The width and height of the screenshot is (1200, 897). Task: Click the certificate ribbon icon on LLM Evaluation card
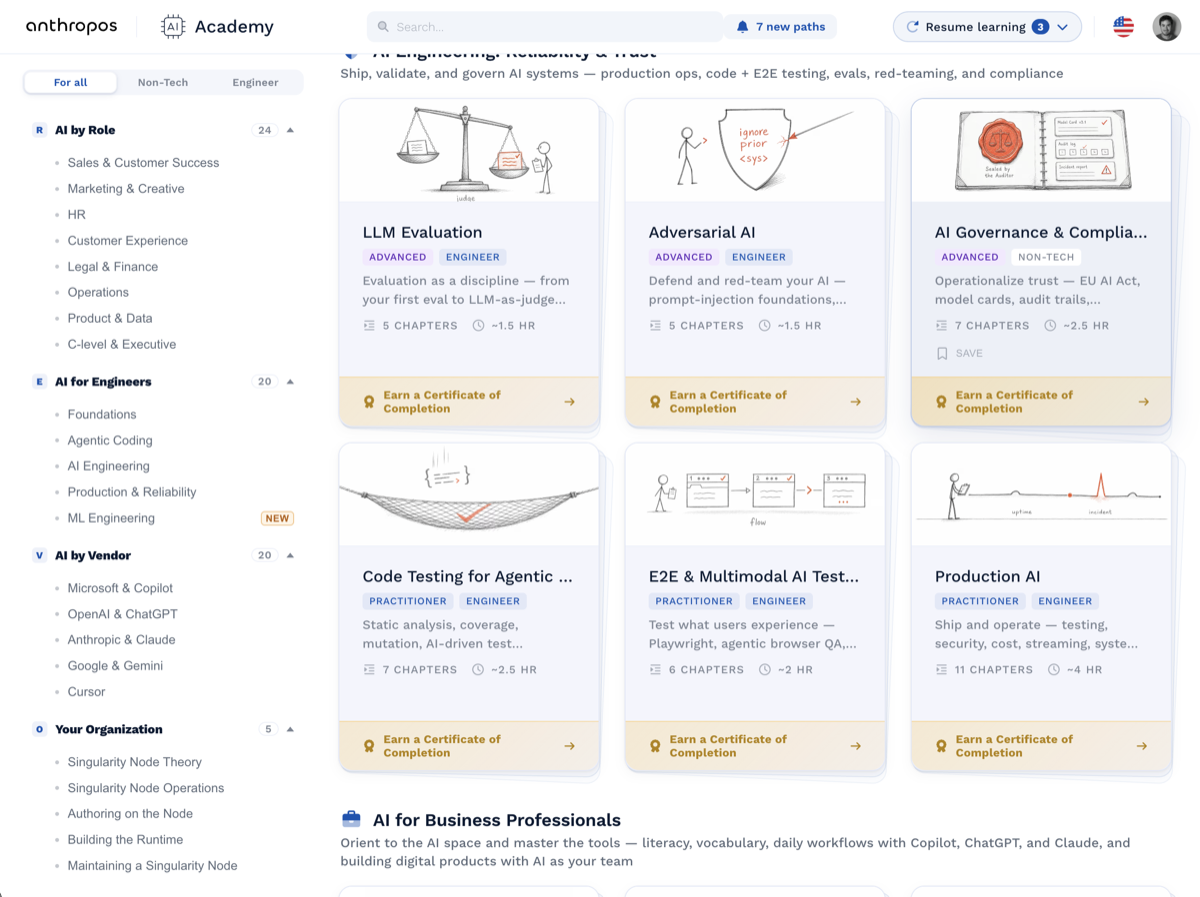pyautogui.click(x=369, y=402)
